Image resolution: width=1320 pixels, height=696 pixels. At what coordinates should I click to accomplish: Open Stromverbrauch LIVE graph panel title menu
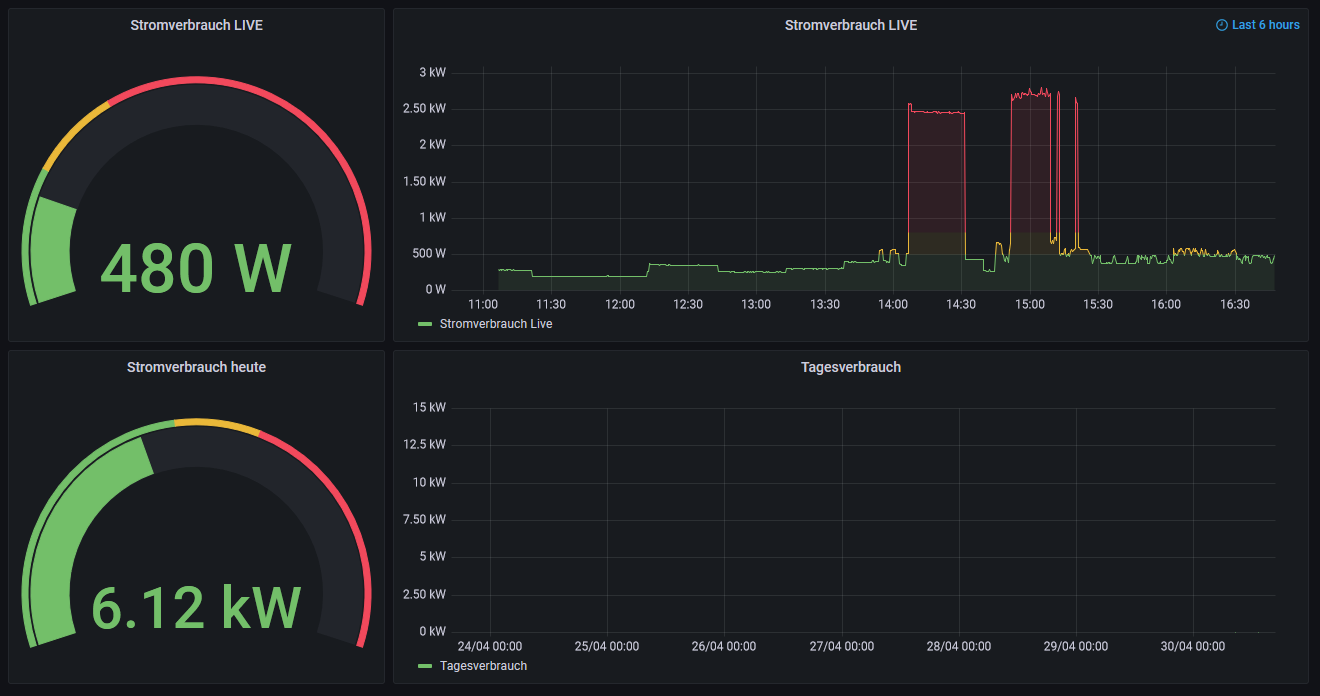click(x=851, y=25)
